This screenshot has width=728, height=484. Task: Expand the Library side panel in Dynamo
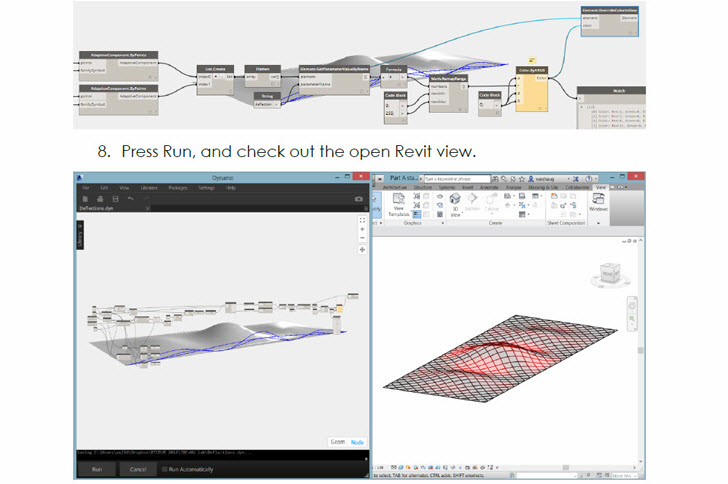[x=80, y=235]
